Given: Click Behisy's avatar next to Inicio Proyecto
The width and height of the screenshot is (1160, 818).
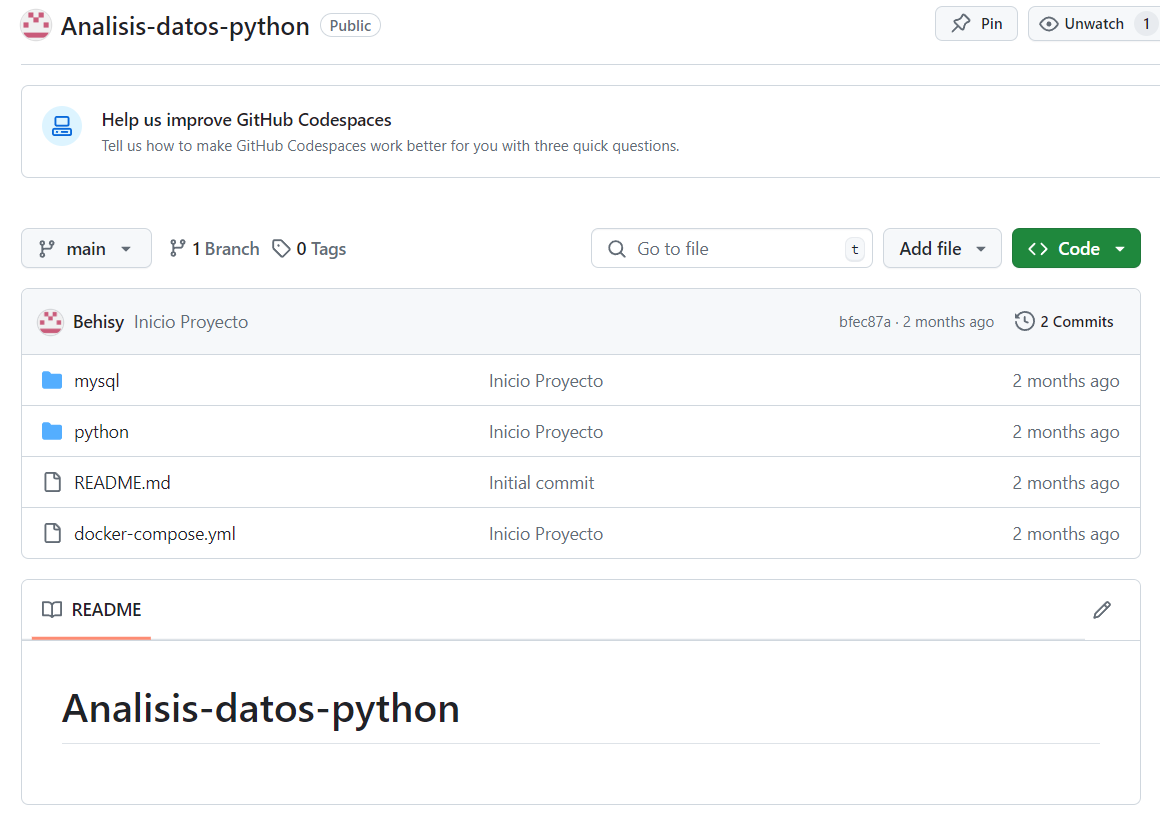Looking at the screenshot, I should pos(49,321).
